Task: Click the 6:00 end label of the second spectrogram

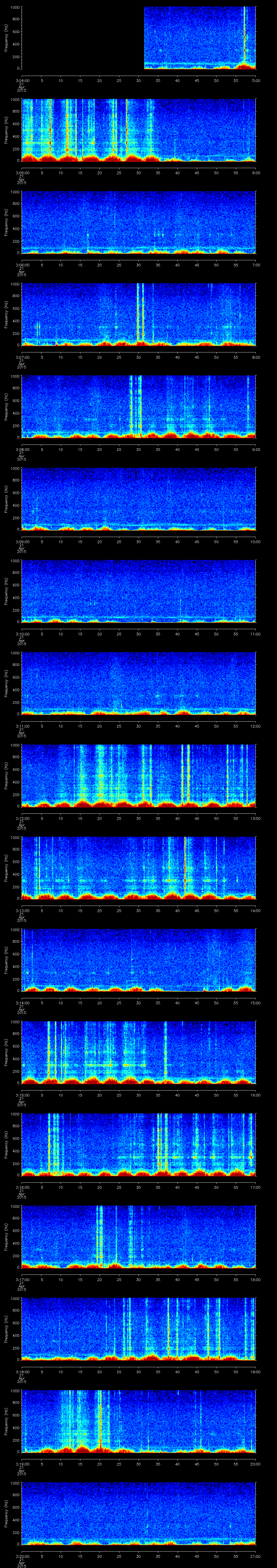Action: pos(256,172)
